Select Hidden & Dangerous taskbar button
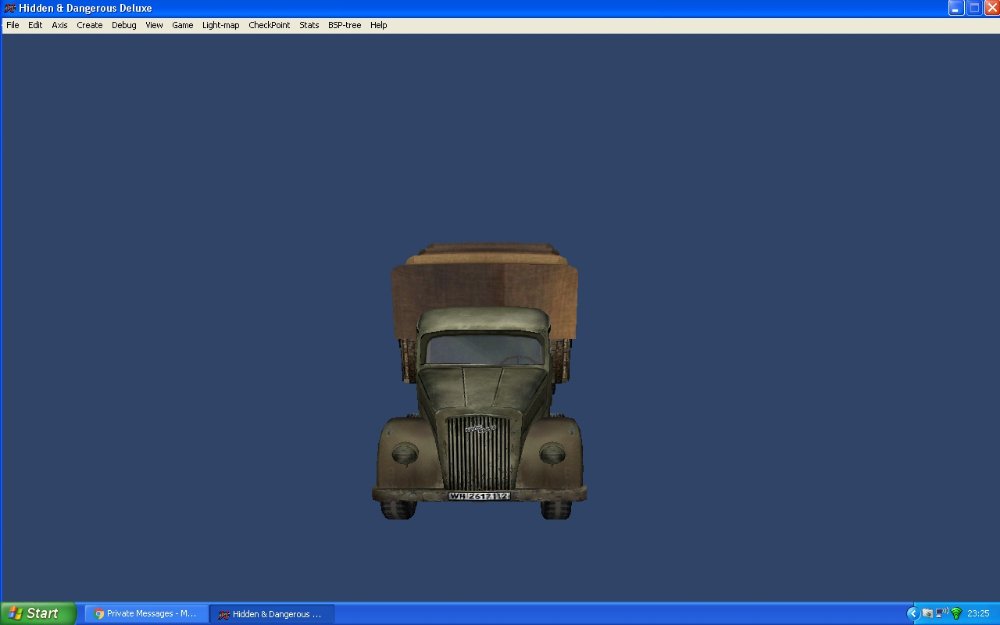1000x625 pixels. tap(272, 614)
